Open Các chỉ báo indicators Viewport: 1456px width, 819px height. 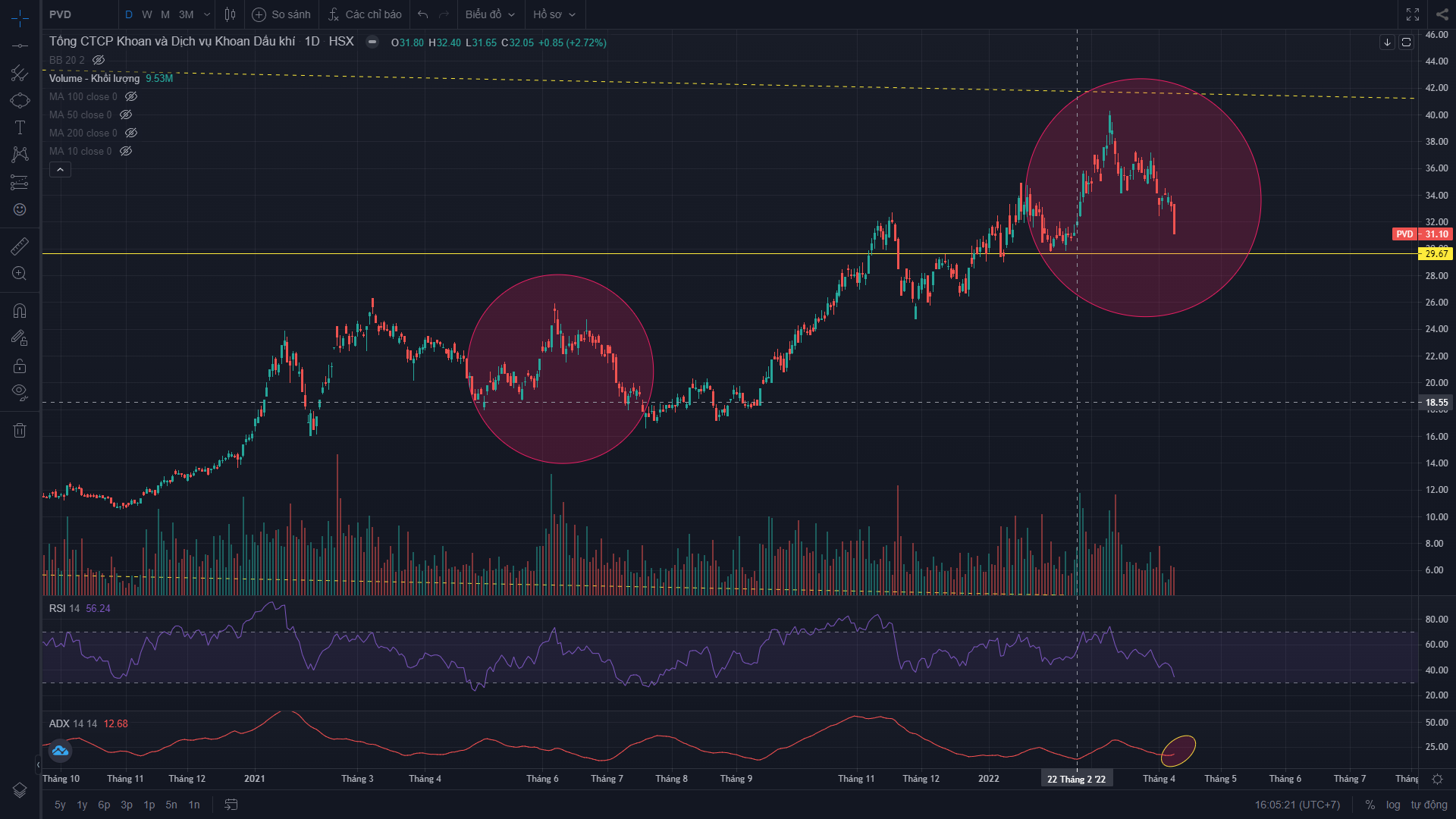(365, 14)
